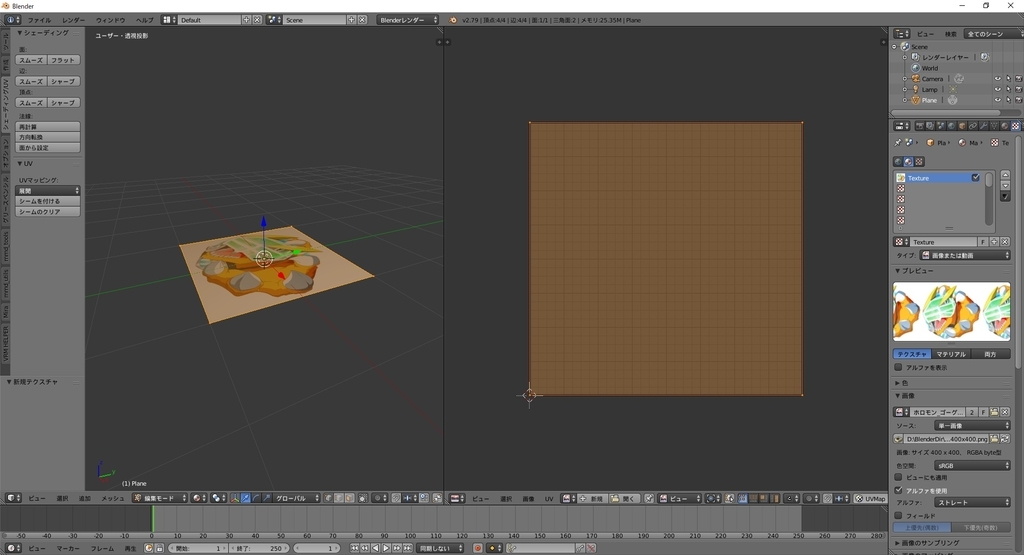Screen dimensions: 1024x555
Task: Select the scale manipulator icon
Action: point(266,498)
